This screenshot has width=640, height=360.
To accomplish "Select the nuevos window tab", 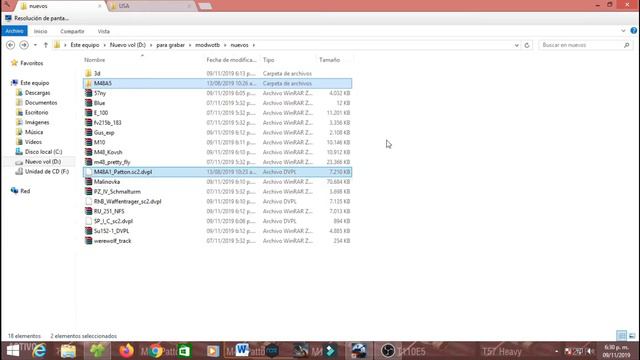I will click(x=60, y=6).
